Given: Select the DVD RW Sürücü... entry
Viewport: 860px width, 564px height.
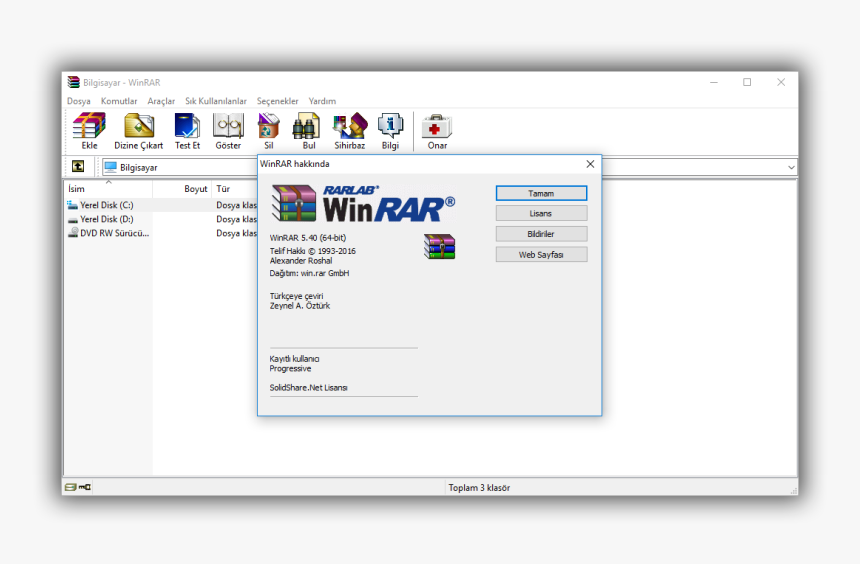Looking at the screenshot, I should point(115,233).
